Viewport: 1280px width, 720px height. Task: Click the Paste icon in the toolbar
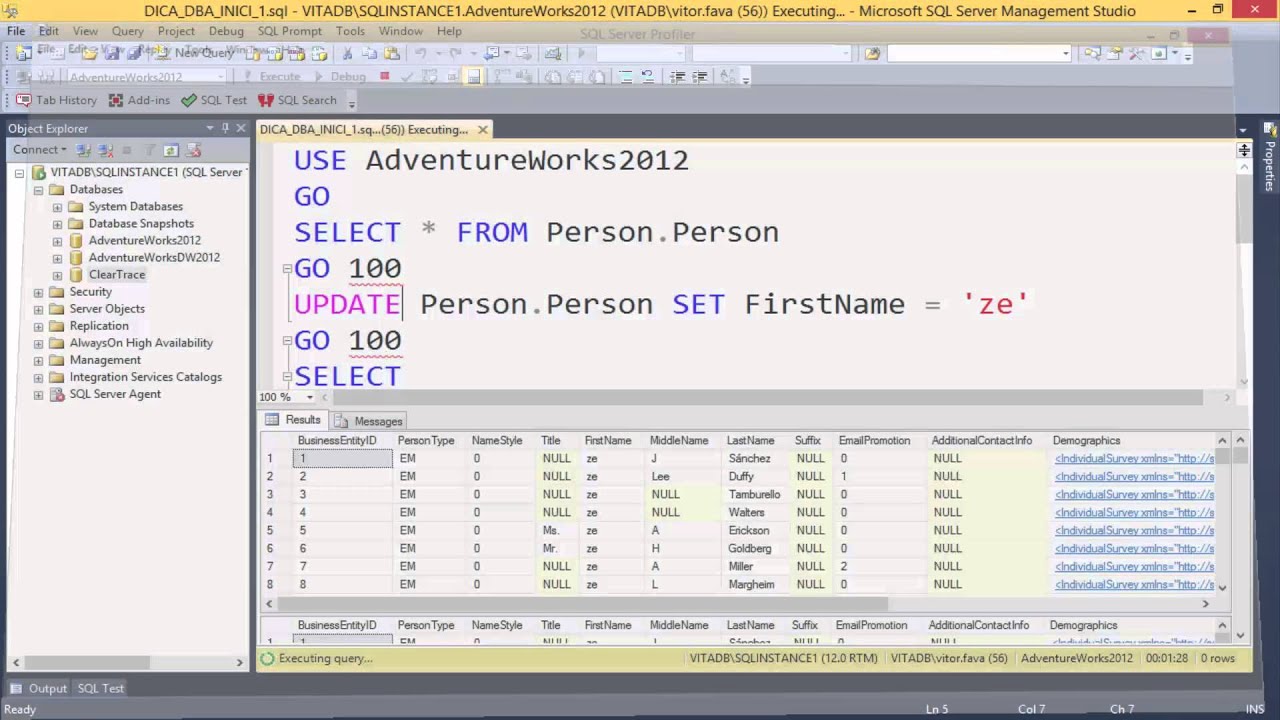pyautogui.click(x=391, y=53)
